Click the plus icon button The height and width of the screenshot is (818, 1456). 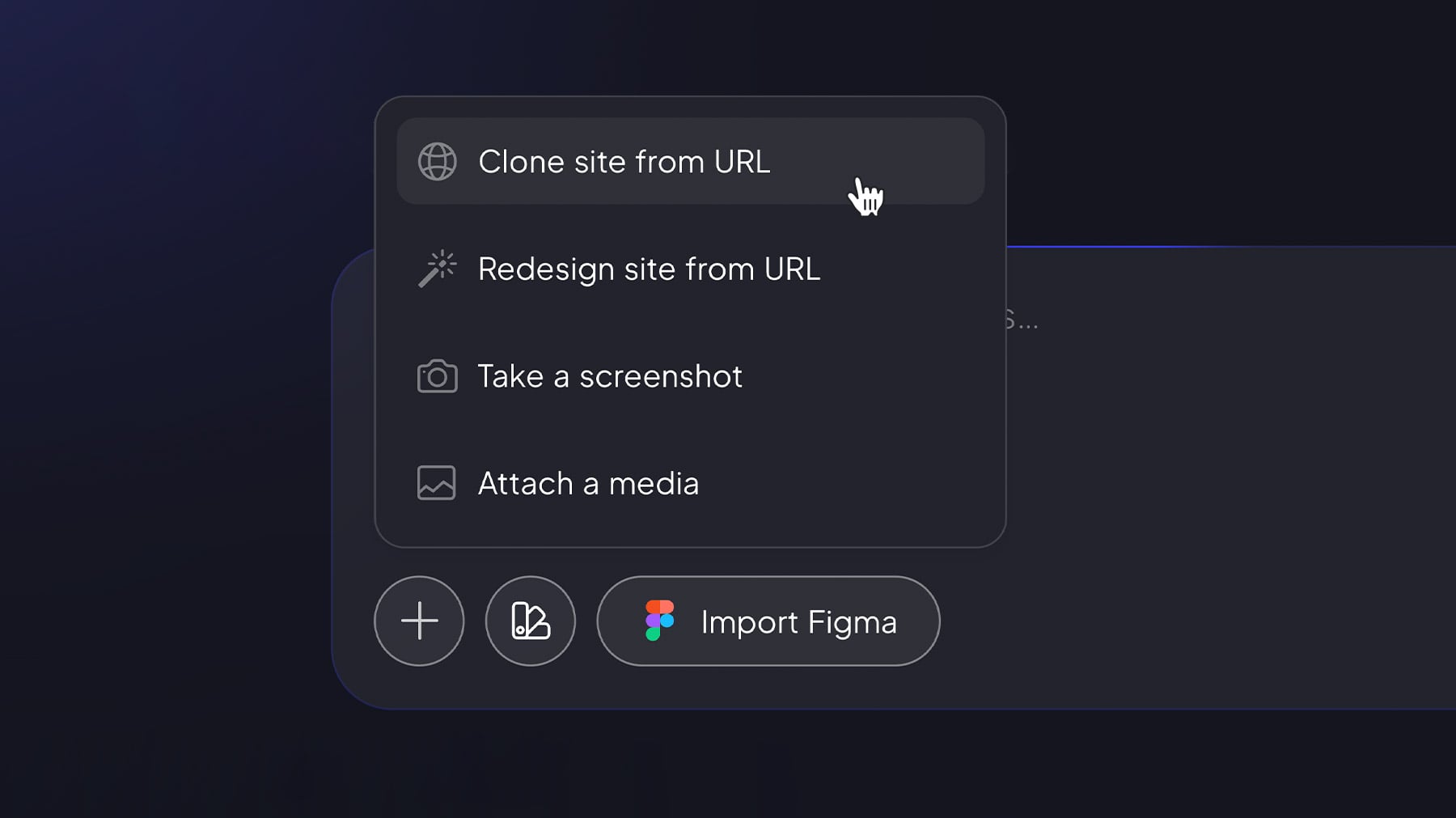419,621
